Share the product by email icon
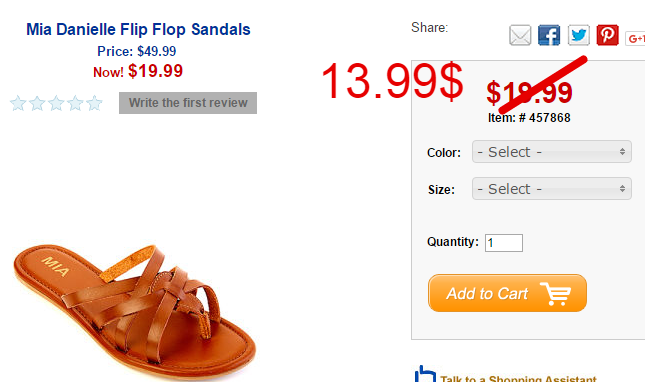Image resolution: width=645 pixels, height=382 pixels. click(x=520, y=35)
